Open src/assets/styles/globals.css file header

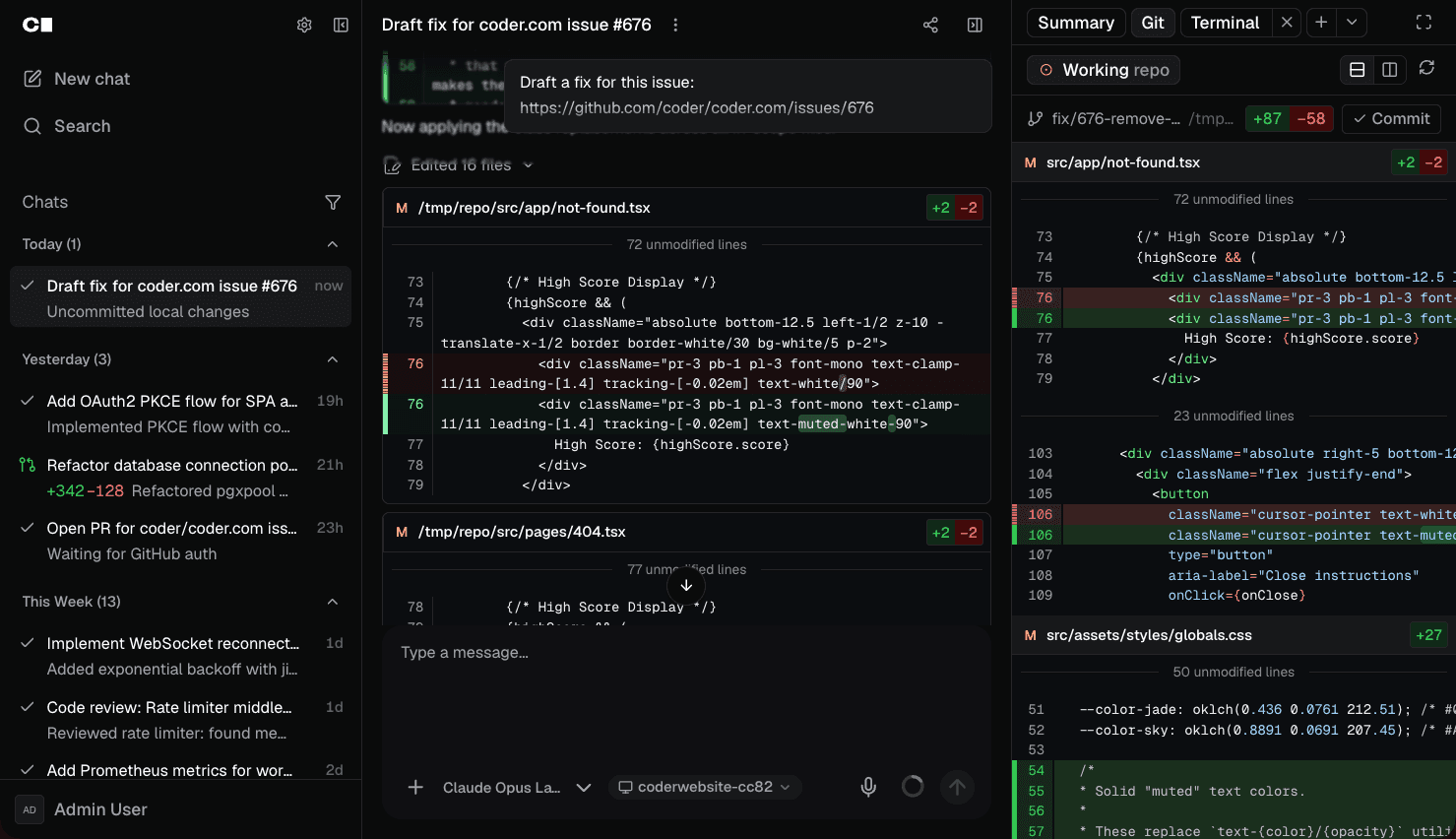[x=1234, y=635]
